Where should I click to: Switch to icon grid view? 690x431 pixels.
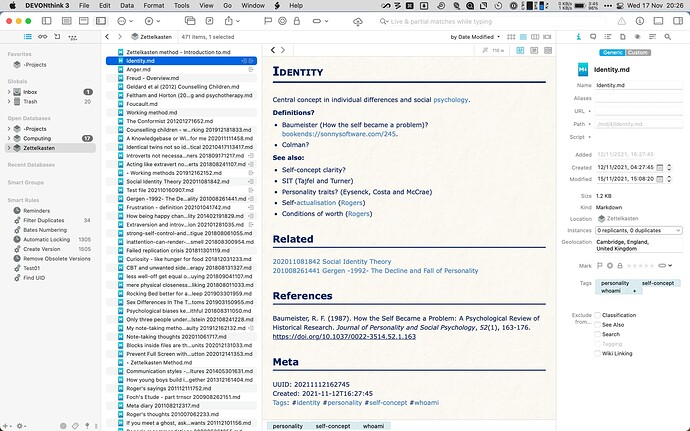tap(511, 37)
